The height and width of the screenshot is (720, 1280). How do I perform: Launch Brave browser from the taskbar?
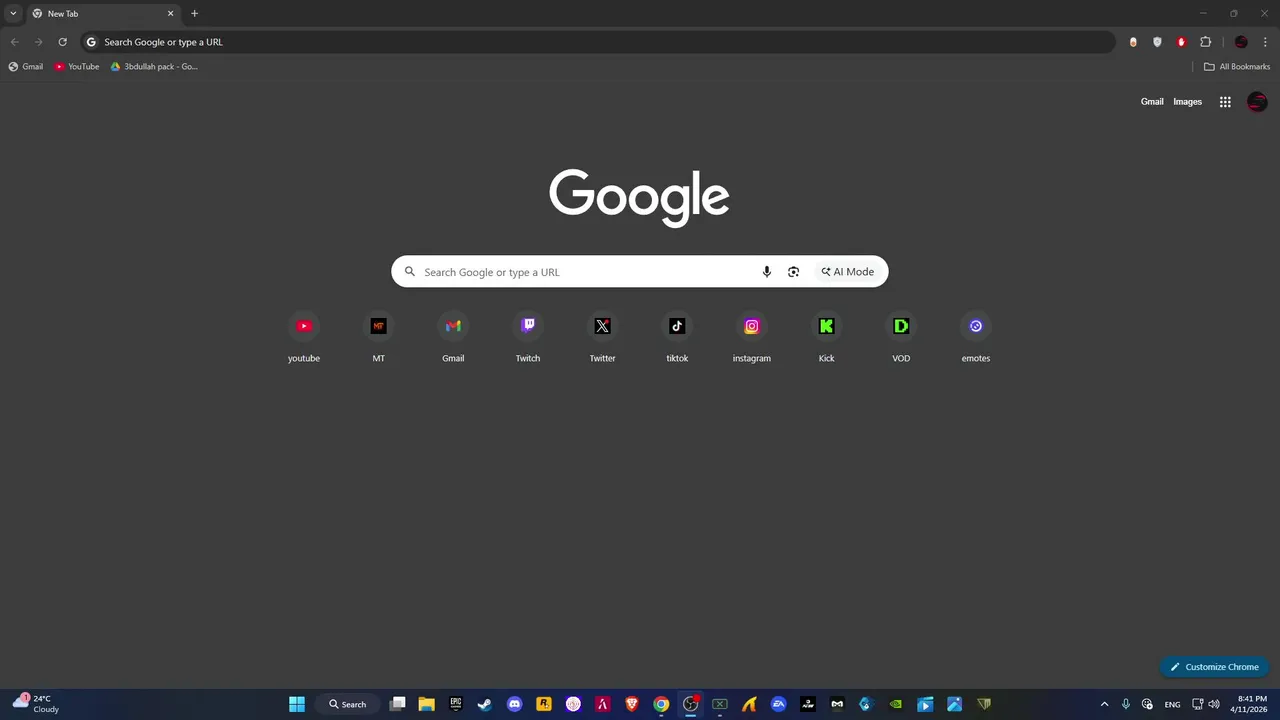632,704
